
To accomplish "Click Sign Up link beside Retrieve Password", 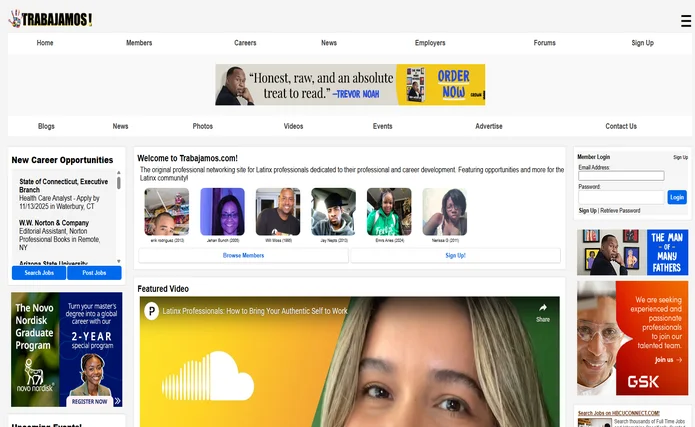I will pyautogui.click(x=587, y=211).
